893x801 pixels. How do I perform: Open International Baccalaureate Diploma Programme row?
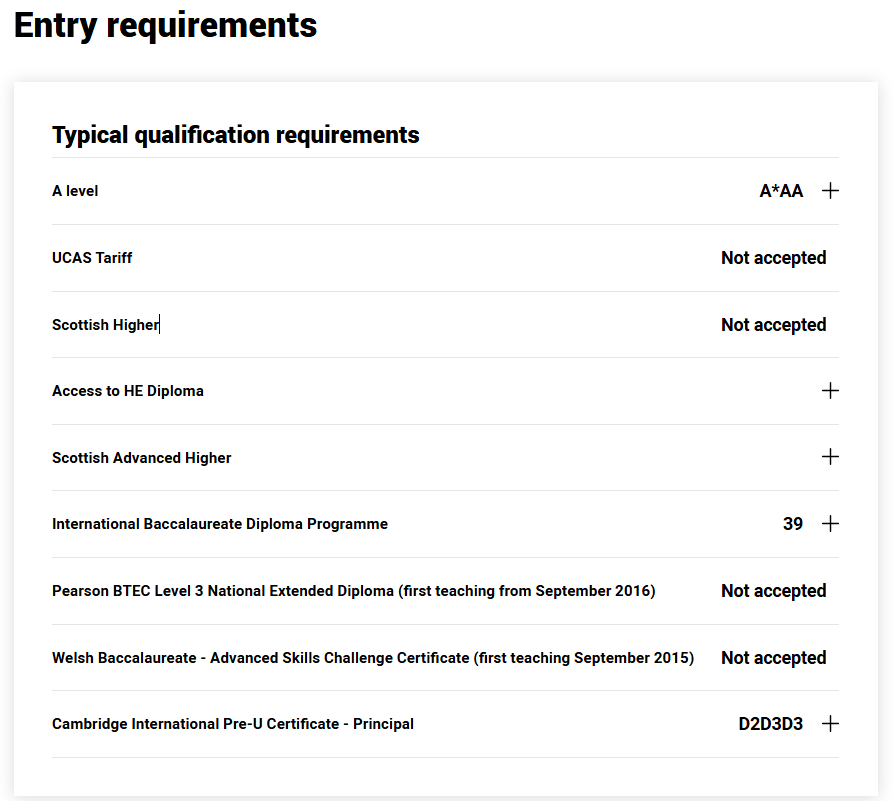[445, 524]
